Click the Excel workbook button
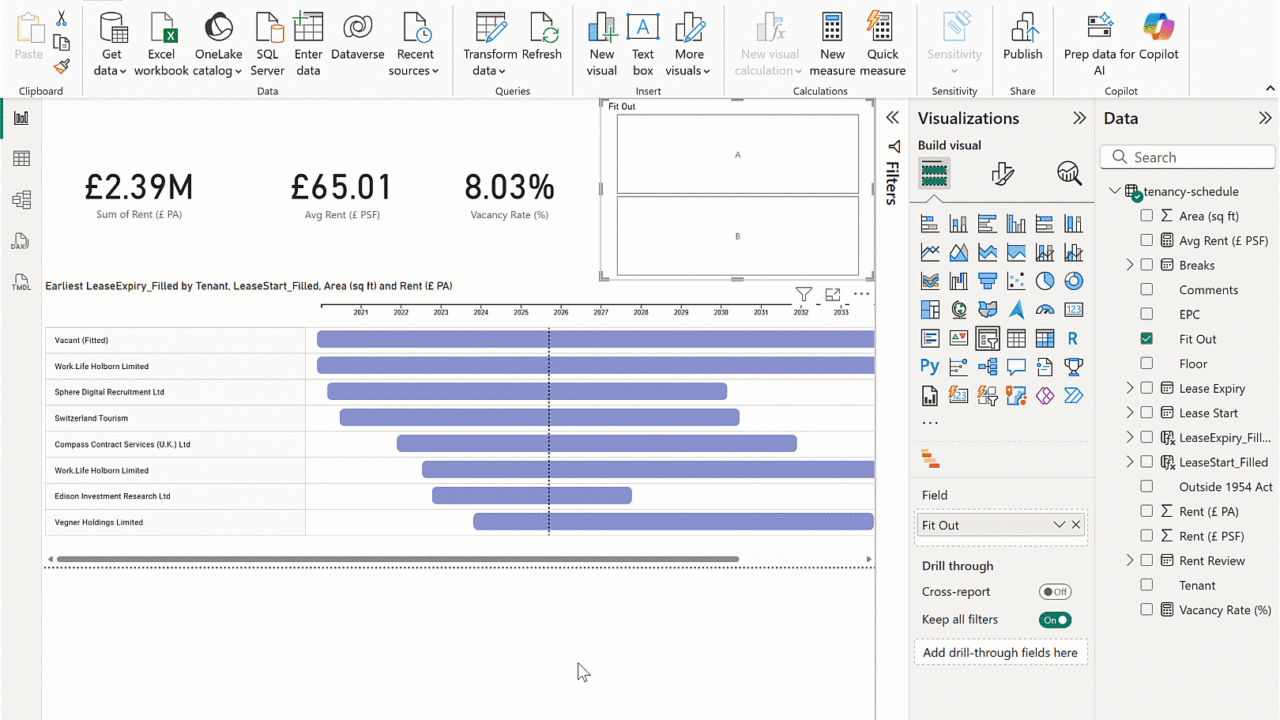 tap(161, 45)
